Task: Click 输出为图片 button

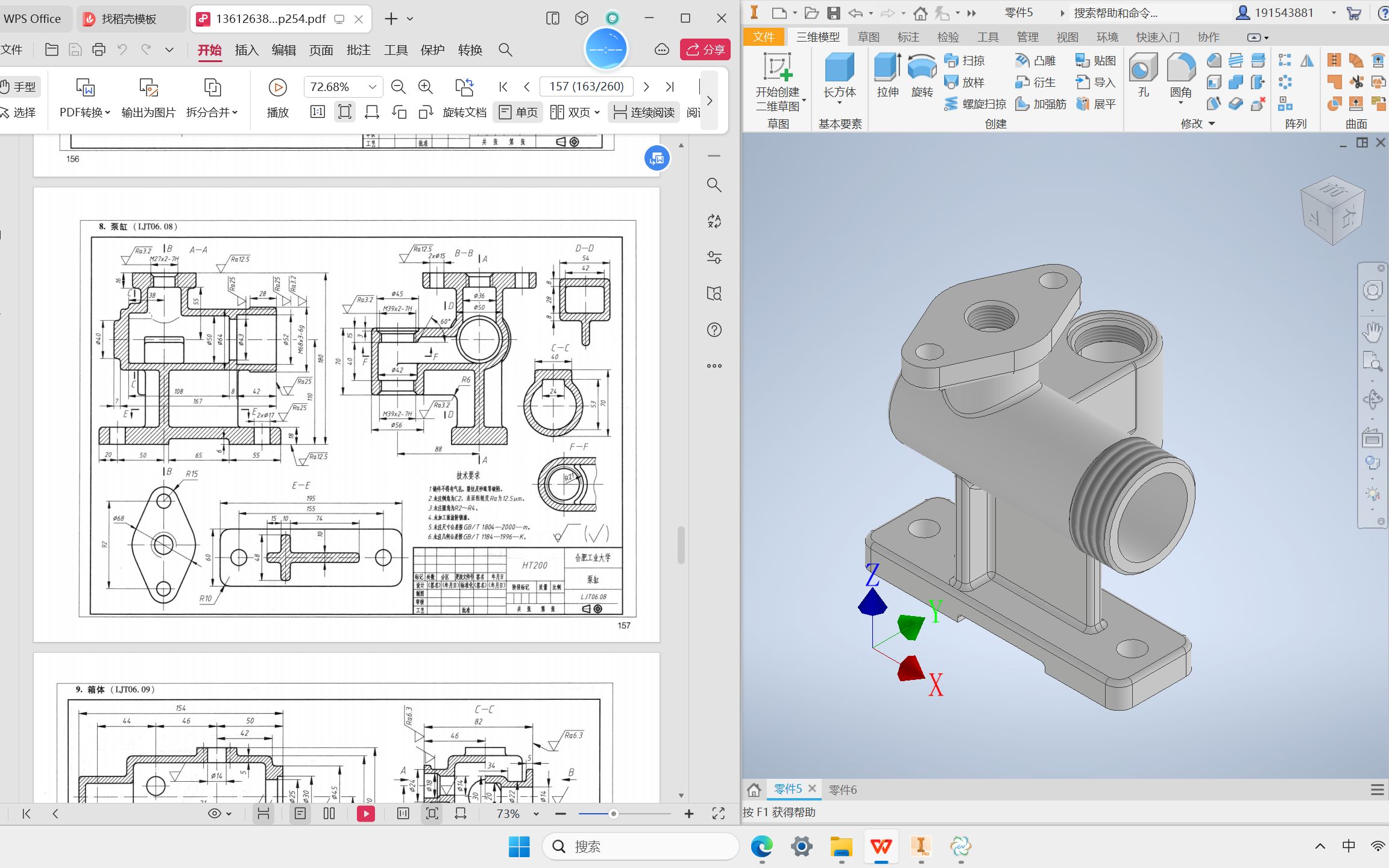Action: (148, 96)
